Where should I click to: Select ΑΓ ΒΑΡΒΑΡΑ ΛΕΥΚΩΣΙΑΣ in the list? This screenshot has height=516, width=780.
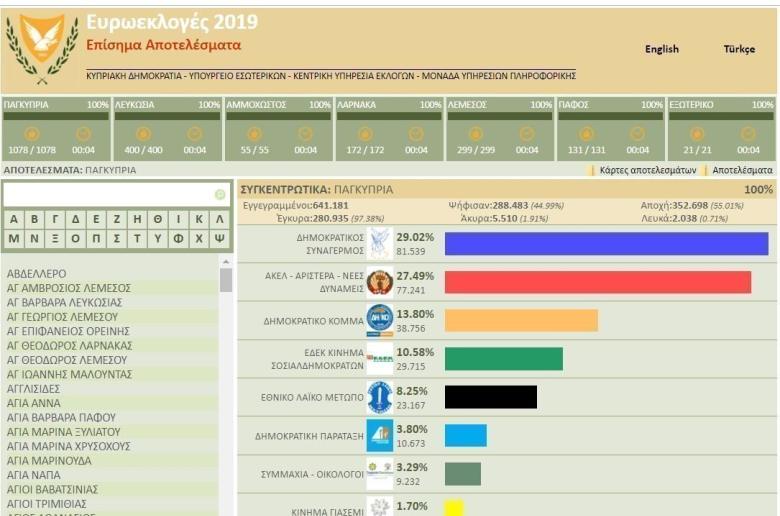(64, 303)
